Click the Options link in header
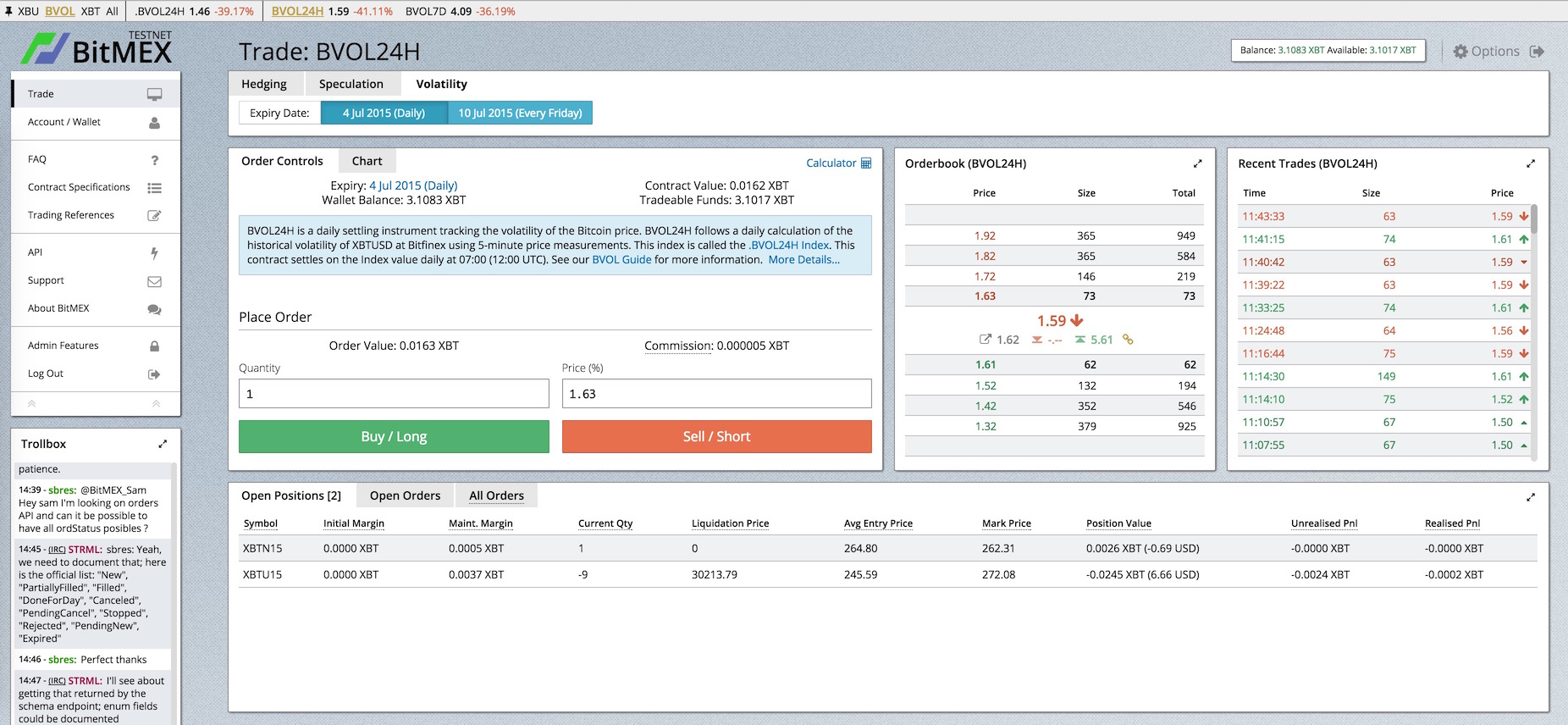The image size is (1568, 725). [1495, 51]
